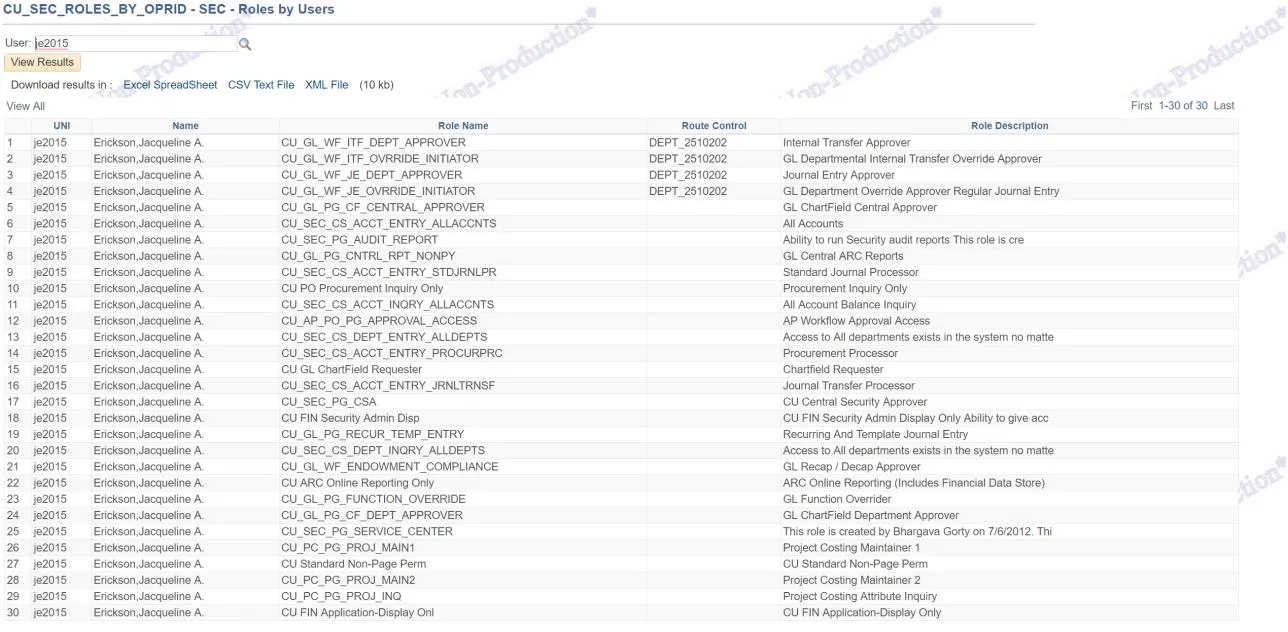This screenshot has width=1288, height=632.
Task: Select role CU_PC_PG_PROJ_MAIN2
Action: [x=348, y=580]
